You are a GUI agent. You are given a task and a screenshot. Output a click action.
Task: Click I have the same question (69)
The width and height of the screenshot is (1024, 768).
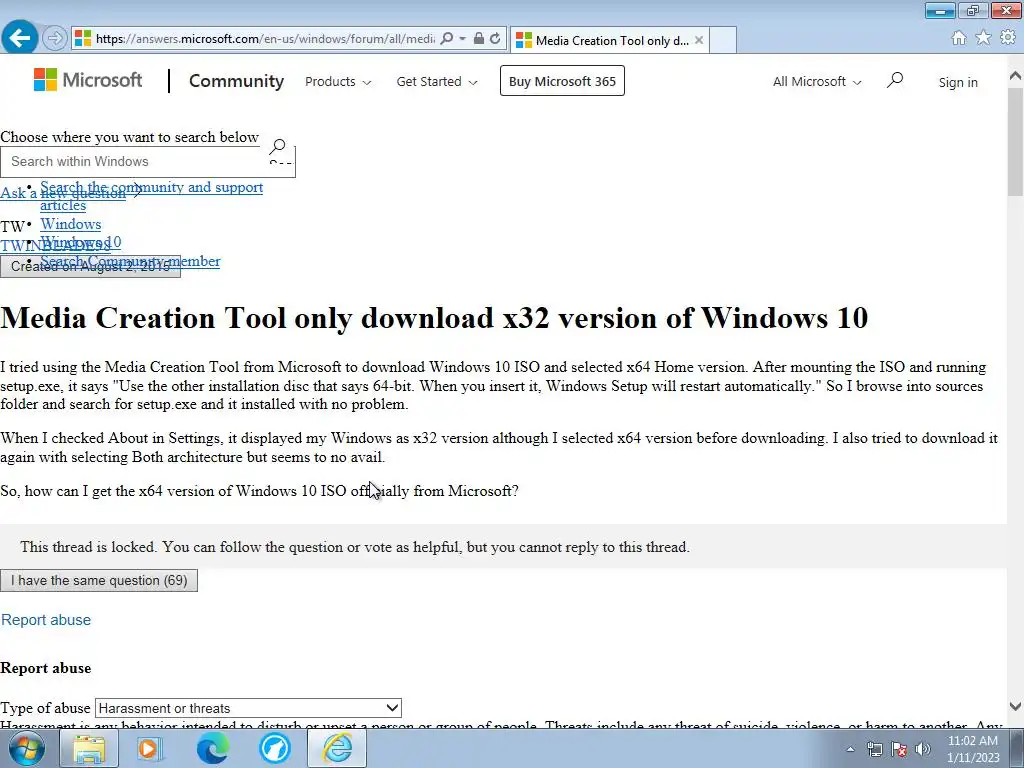pos(99,581)
